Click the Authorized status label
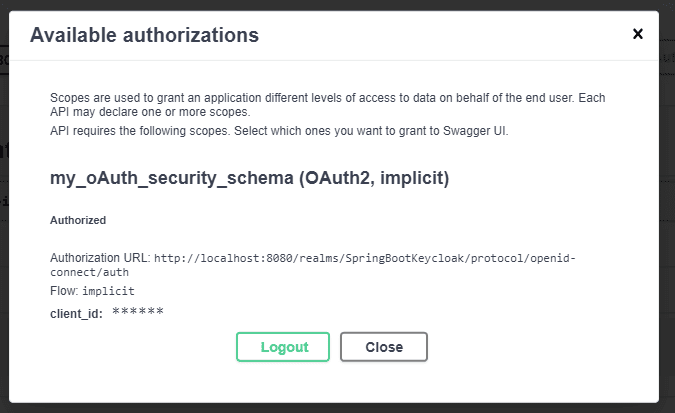Screen dimensions: 675x413 click(x=78, y=220)
